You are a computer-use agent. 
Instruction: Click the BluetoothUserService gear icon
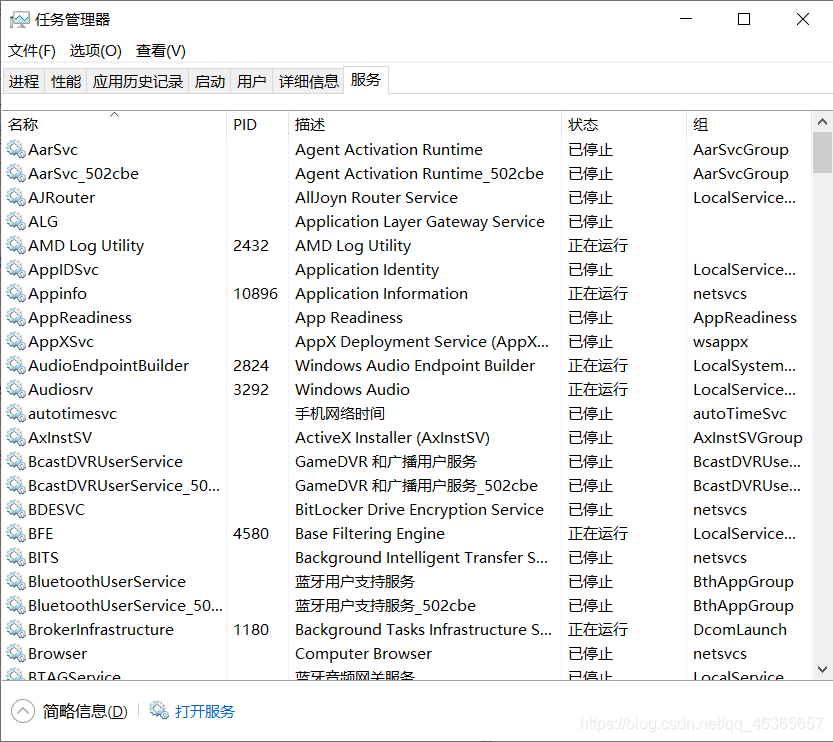(16, 582)
